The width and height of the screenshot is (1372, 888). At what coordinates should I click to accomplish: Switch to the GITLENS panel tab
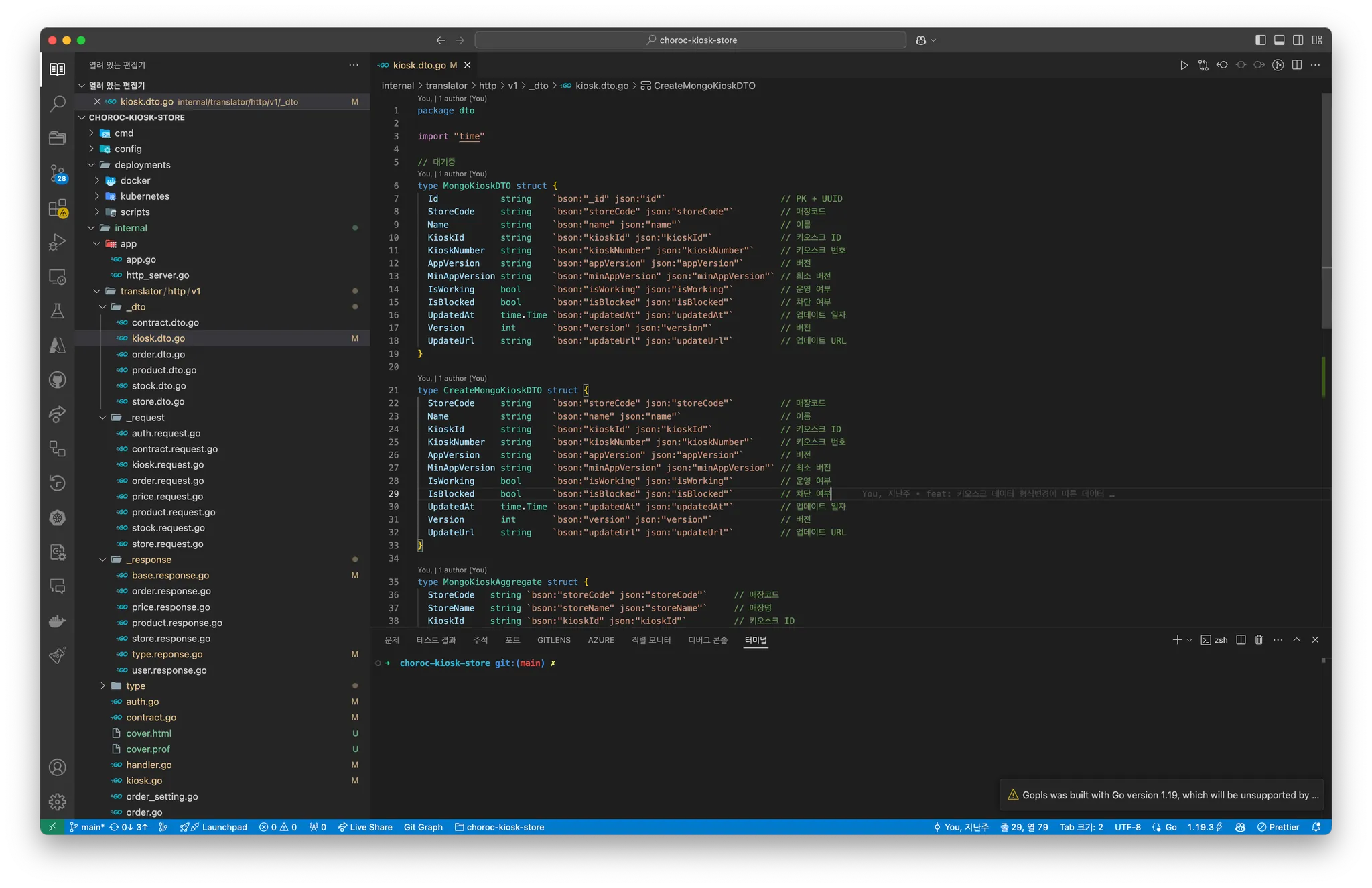point(553,640)
